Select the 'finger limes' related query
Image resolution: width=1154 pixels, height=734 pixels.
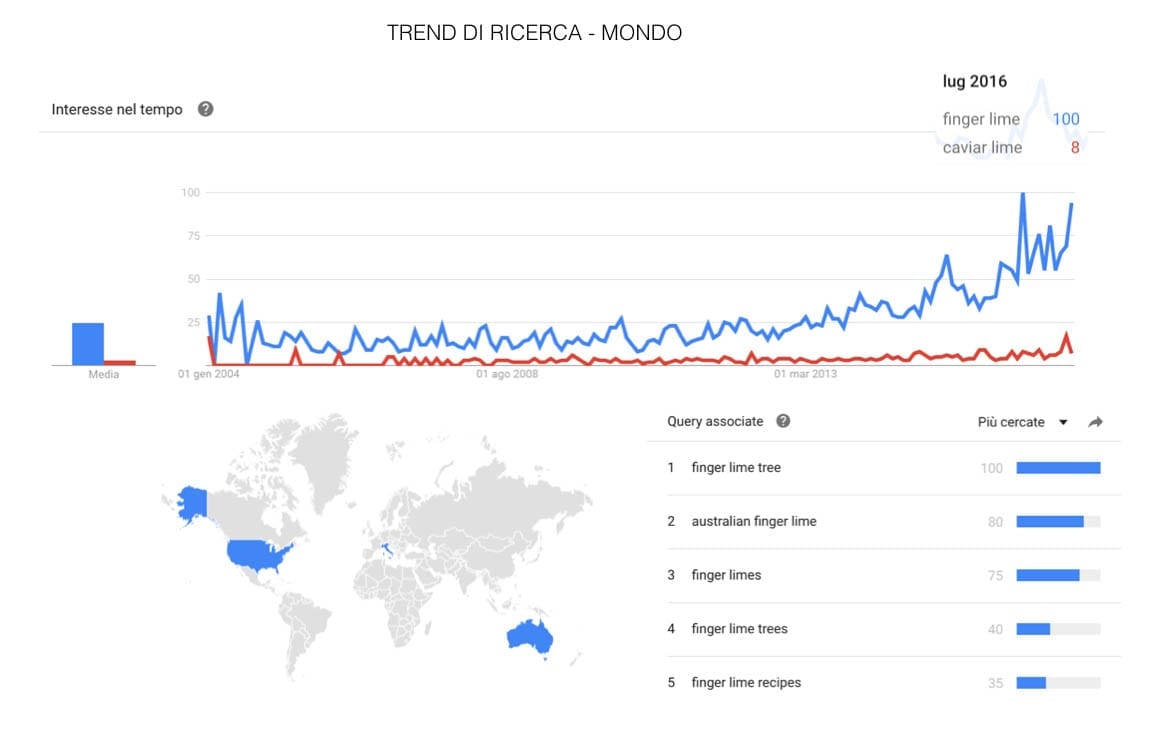(726, 575)
